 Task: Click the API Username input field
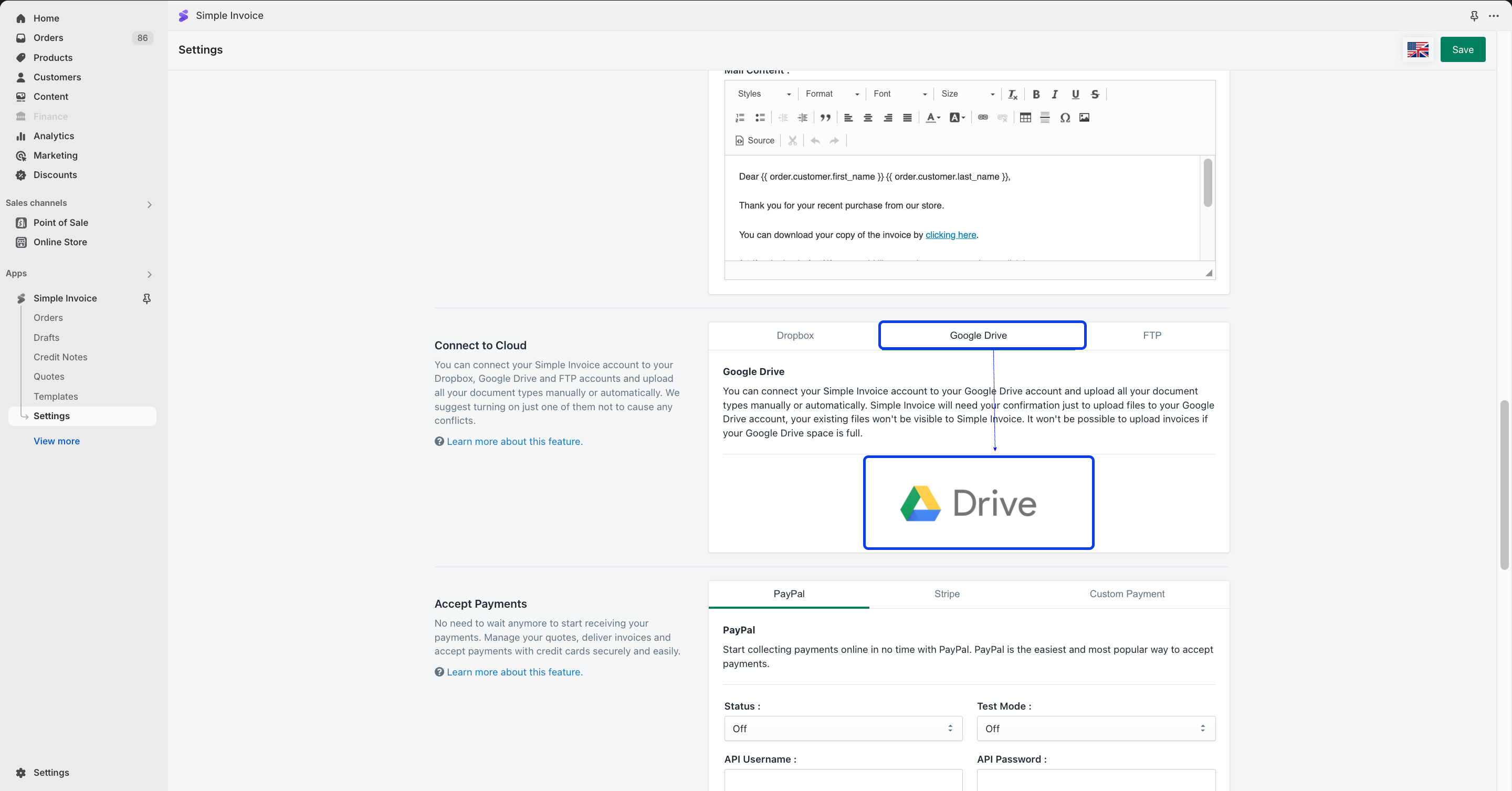(x=843, y=780)
